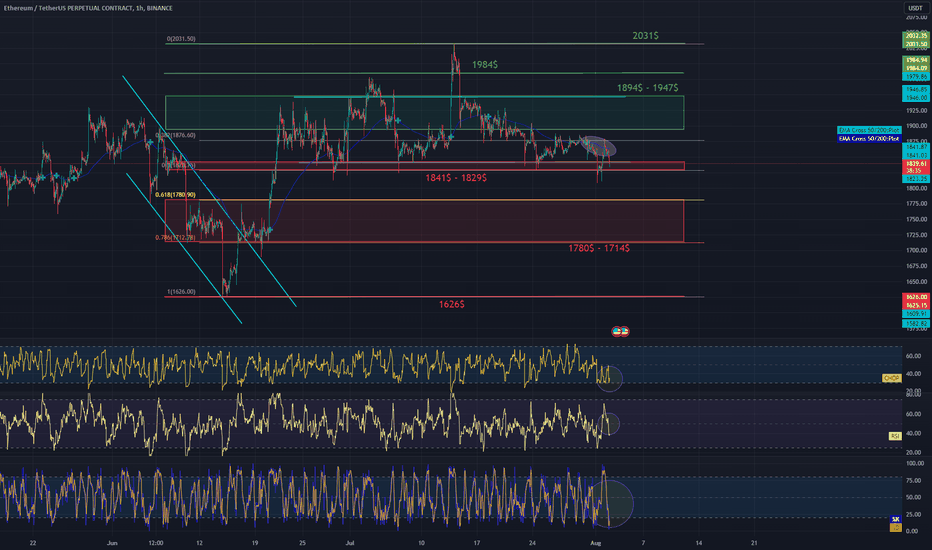Select the 2031$ green level label

pyautogui.click(x=645, y=36)
